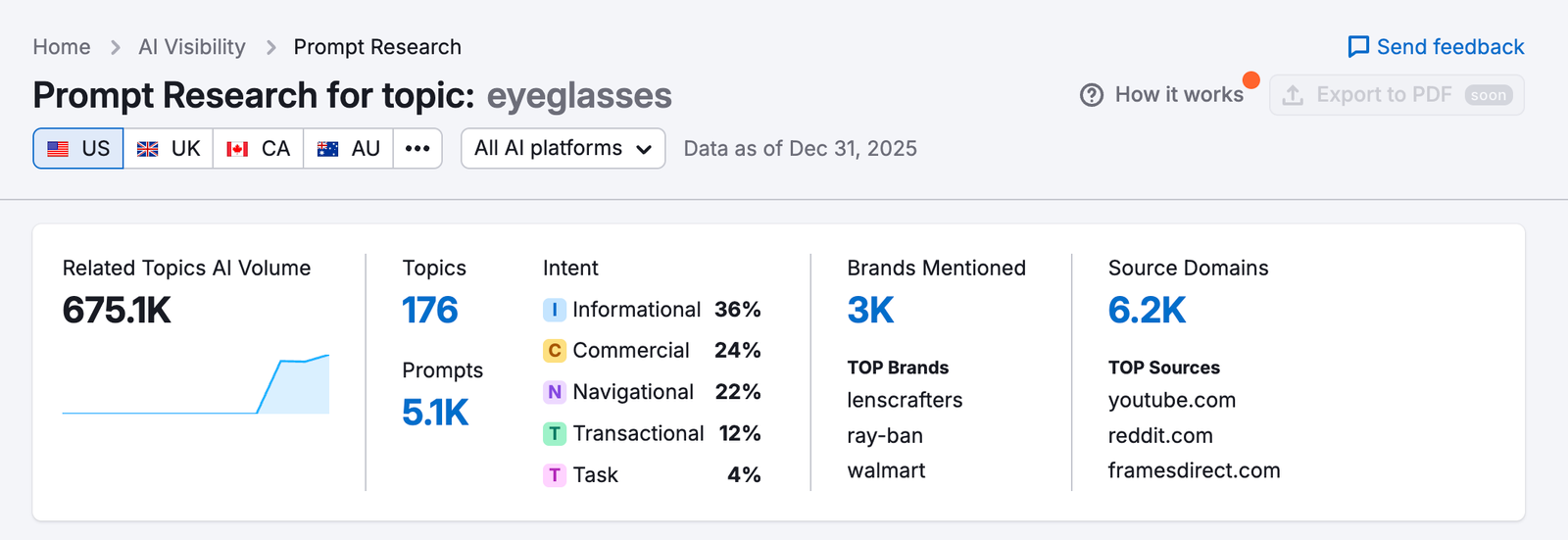Image resolution: width=1568 pixels, height=540 pixels.
Task: Open the Prompts 5.1K link
Action: (x=435, y=413)
